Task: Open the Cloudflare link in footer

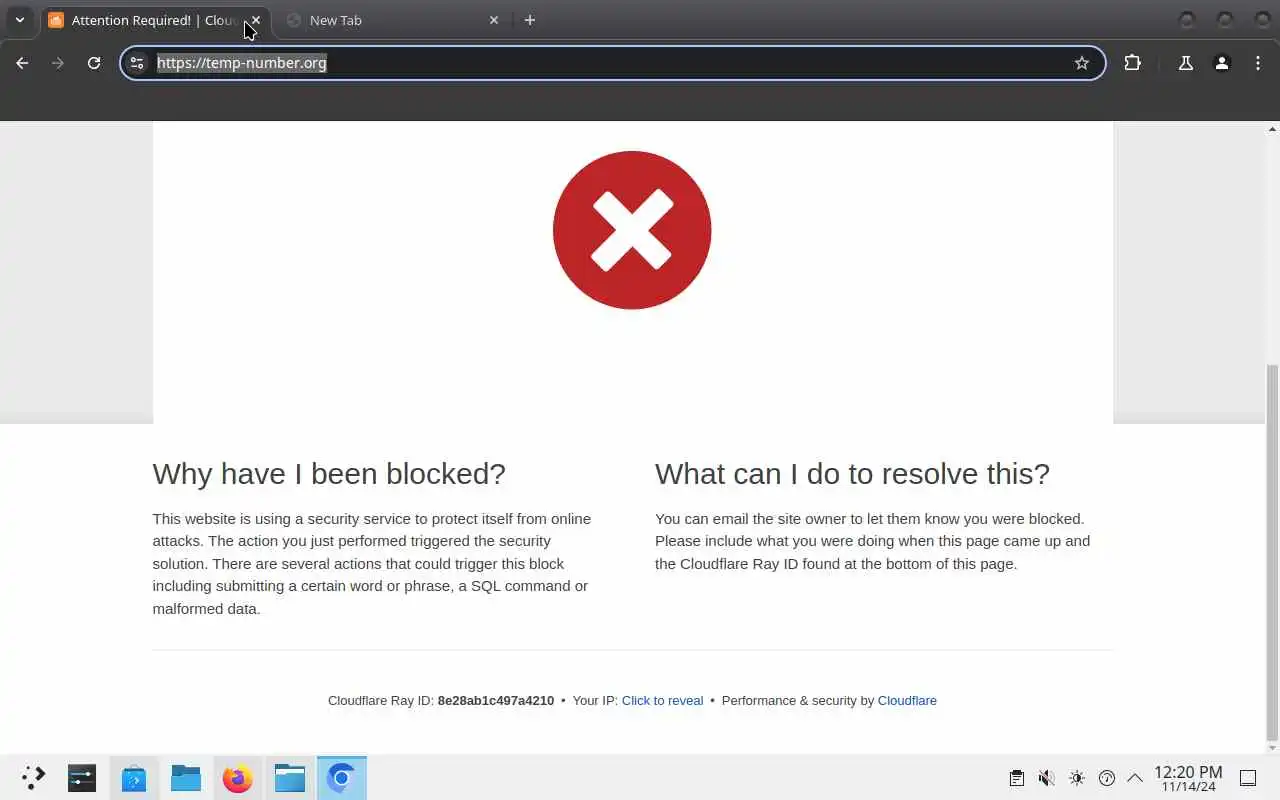Action: click(x=907, y=701)
